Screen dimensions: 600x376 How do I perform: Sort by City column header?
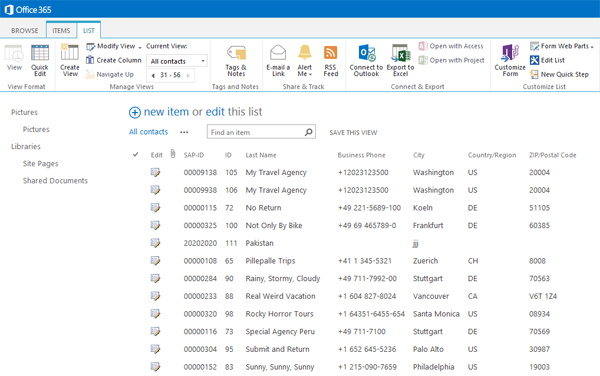(x=419, y=155)
